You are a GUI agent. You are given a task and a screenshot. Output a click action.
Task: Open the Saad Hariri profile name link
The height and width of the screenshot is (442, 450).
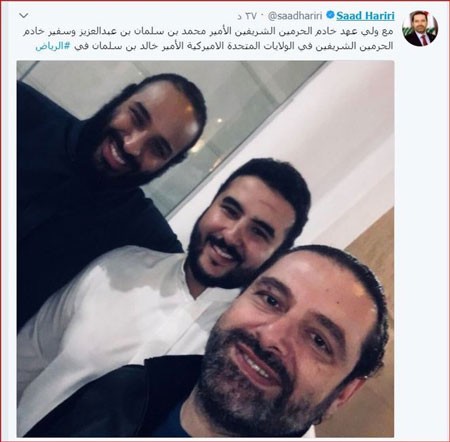(365, 15)
